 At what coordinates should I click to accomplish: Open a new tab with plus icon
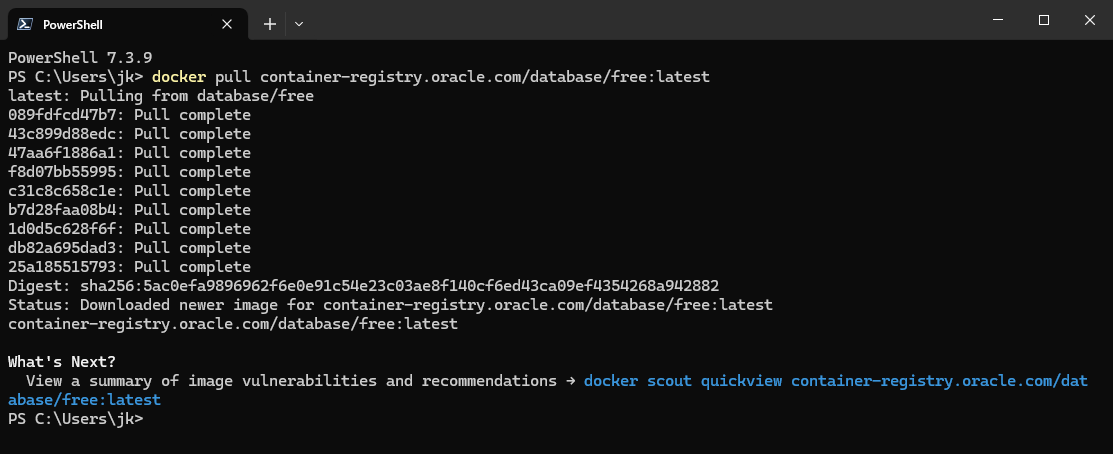[x=270, y=24]
